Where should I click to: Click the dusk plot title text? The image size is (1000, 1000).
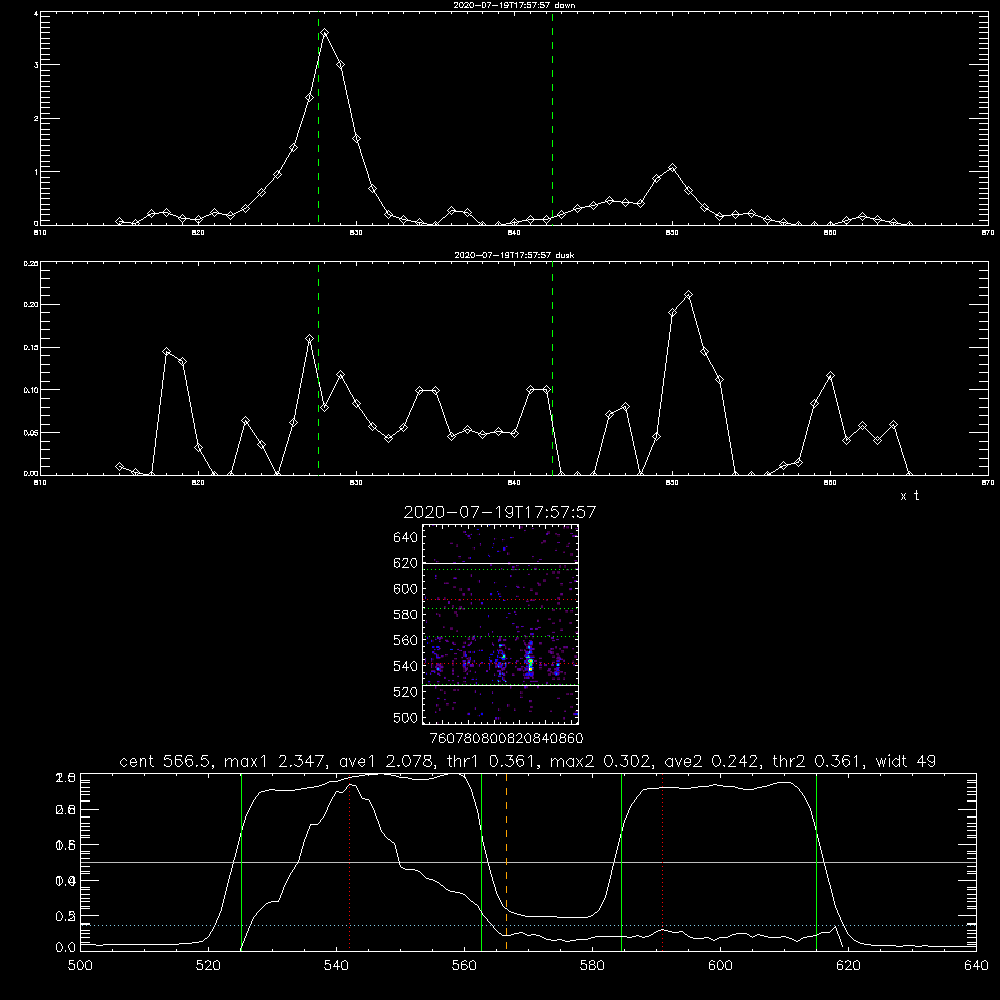[x=514, y=255]
